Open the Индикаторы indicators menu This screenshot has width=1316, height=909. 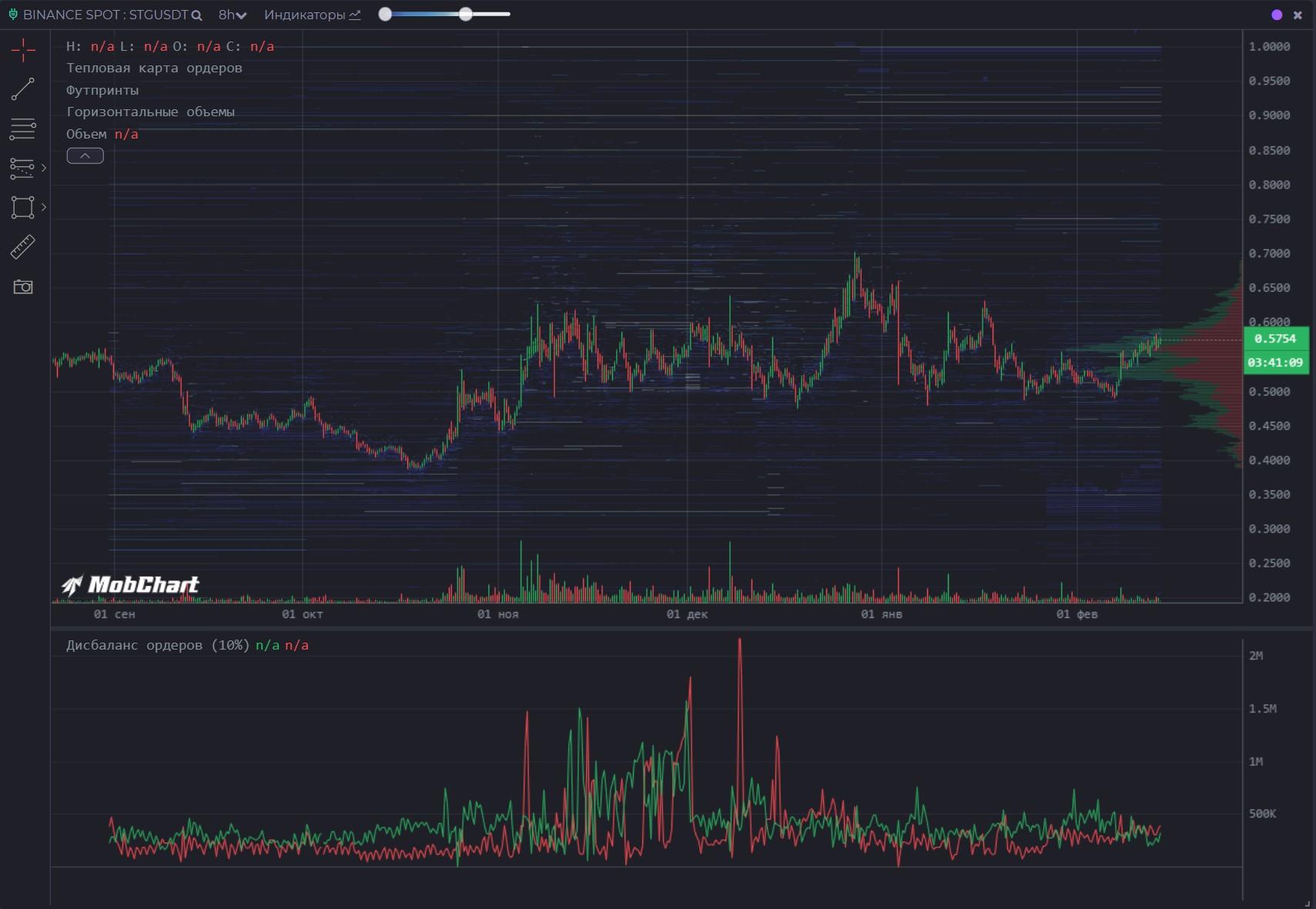coord(312,15)
